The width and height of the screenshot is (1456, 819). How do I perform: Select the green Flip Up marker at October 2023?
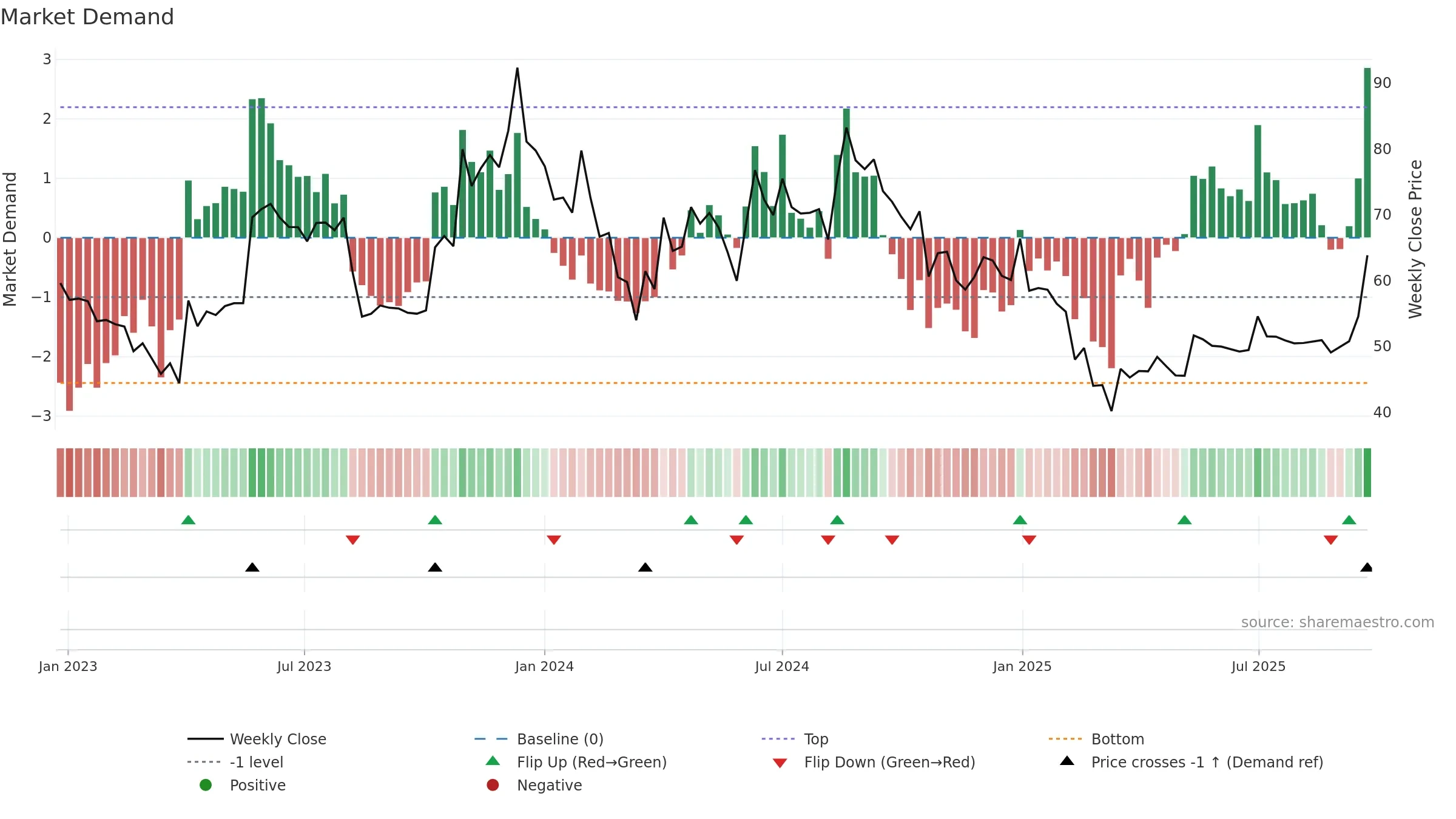click(435, 520)
